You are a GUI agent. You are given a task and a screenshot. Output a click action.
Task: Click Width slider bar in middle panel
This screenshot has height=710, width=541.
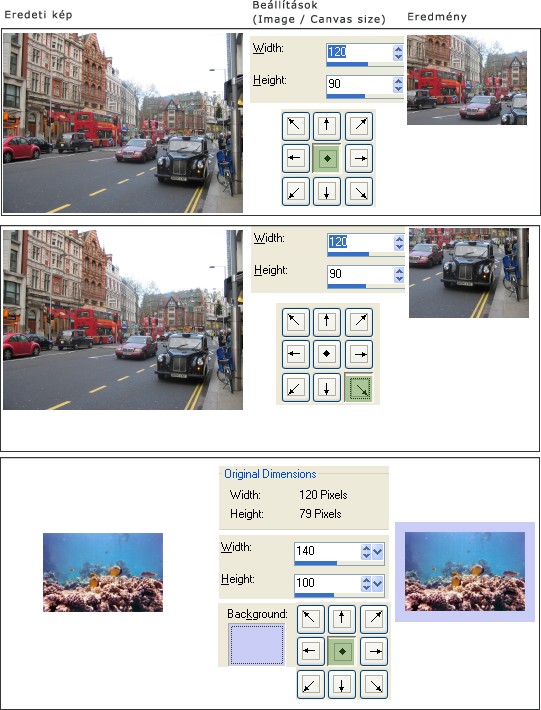pos(366,254)
